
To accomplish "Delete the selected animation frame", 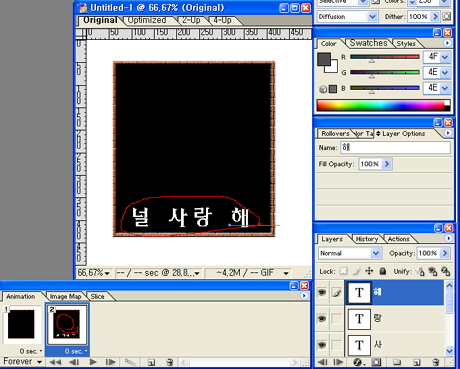I will 169,362.
